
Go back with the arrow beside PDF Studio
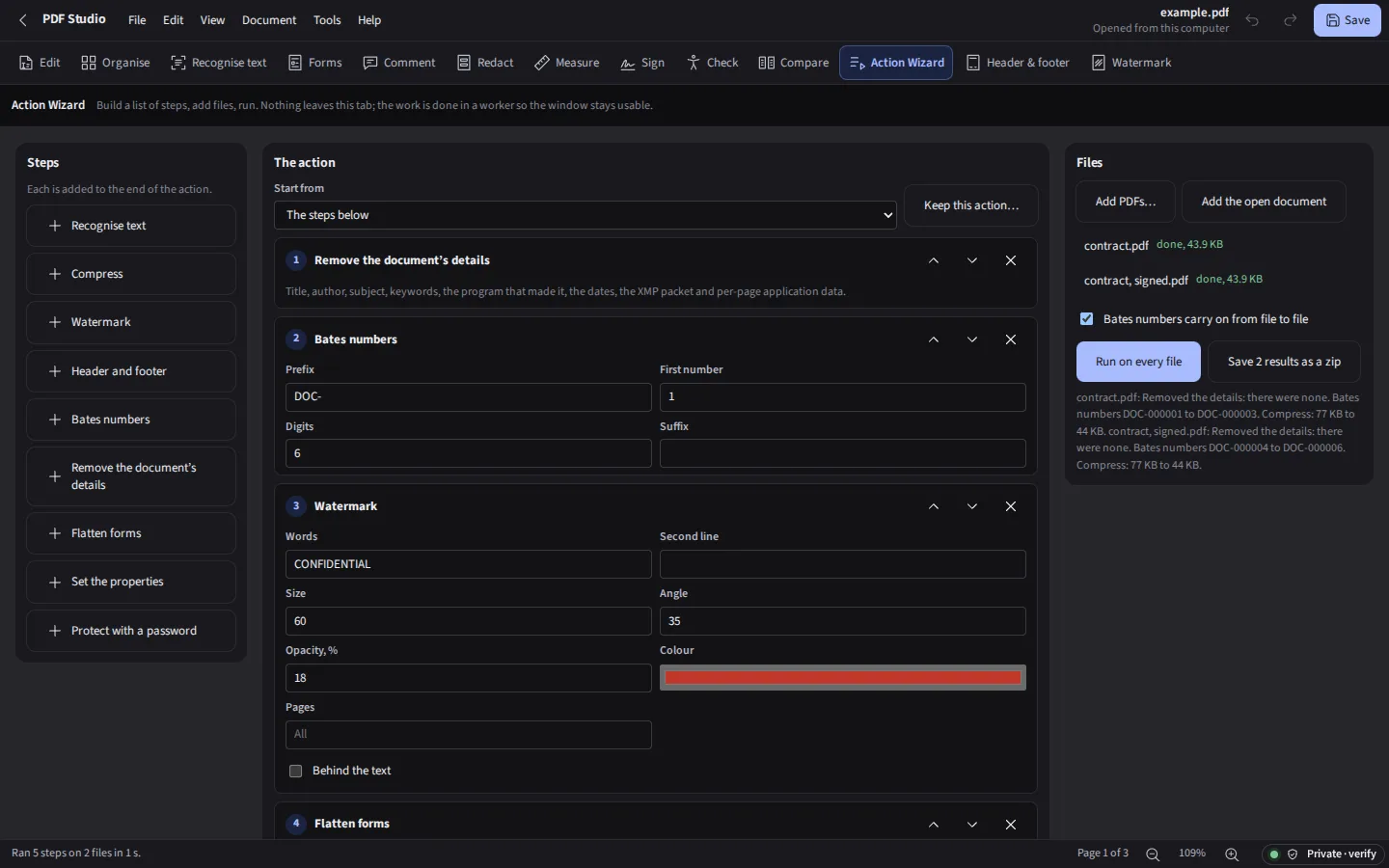click(23, 20)
